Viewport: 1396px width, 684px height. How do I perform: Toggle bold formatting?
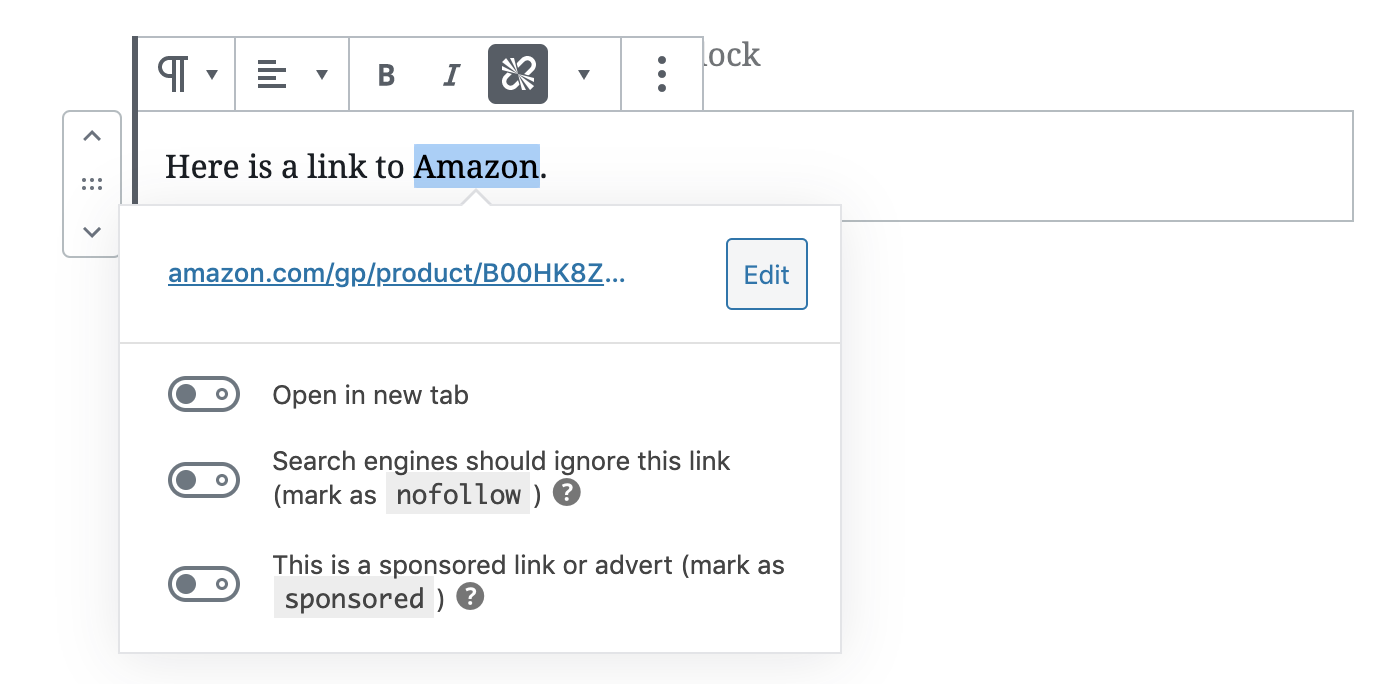386,75
